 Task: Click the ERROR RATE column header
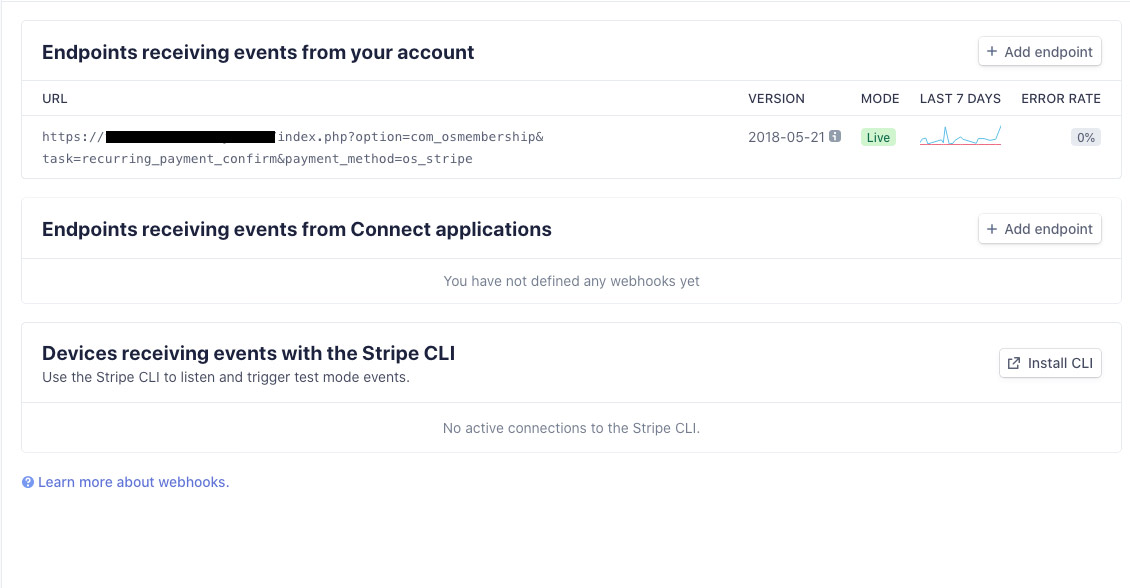[1060, 99]
